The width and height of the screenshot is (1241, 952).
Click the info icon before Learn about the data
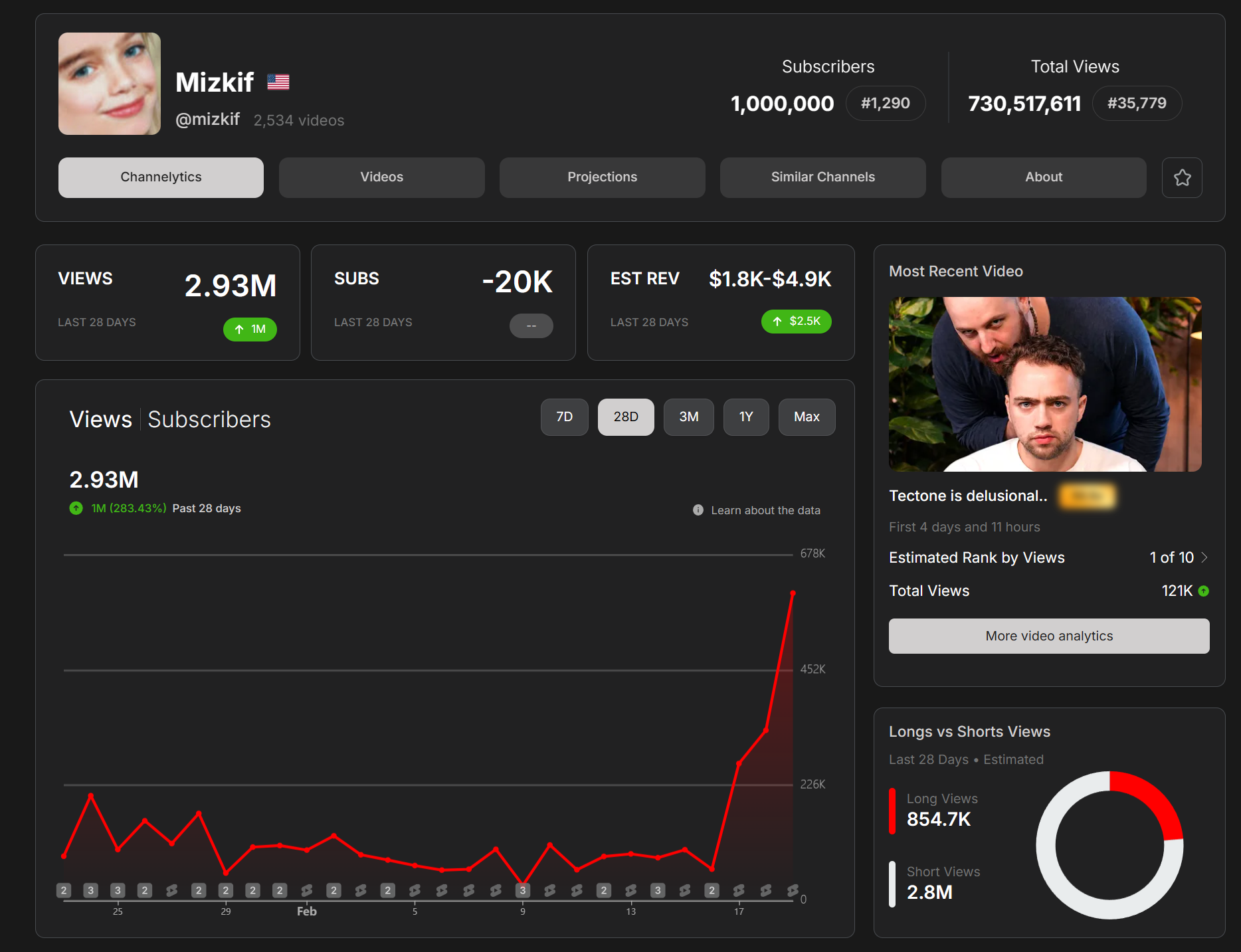coord(698,510)
